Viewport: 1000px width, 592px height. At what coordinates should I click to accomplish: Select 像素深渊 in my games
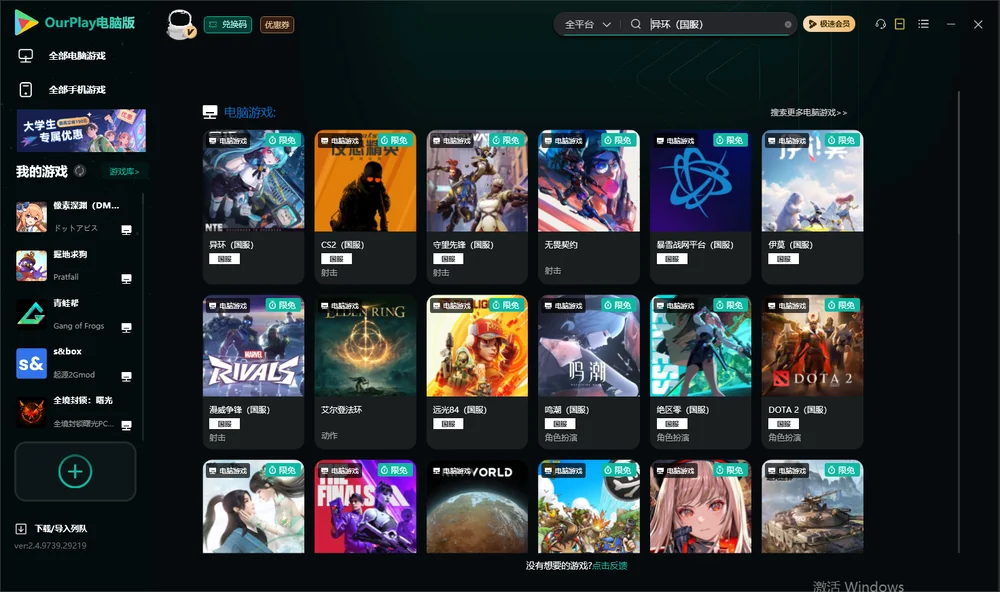click(75, 217)
